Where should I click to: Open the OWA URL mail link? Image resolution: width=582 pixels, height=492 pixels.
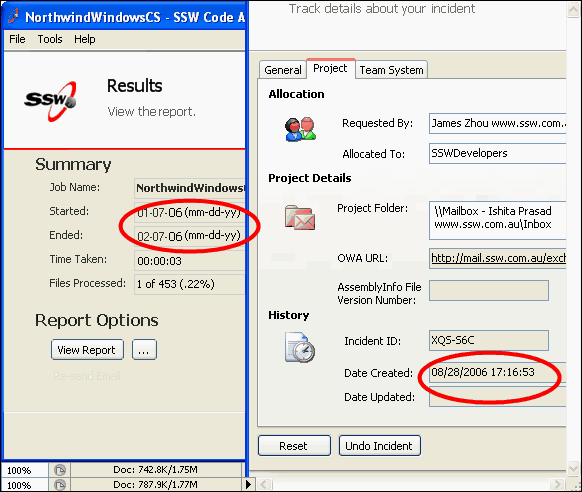tap(498, 258)
